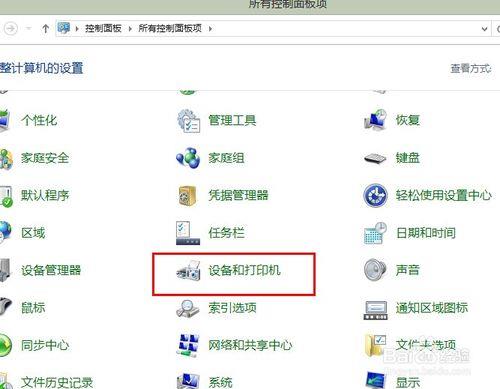500x389 pixels.
Task: Click the 系统 computer icon
Action: pyautogui.click(x=188, y=382)
